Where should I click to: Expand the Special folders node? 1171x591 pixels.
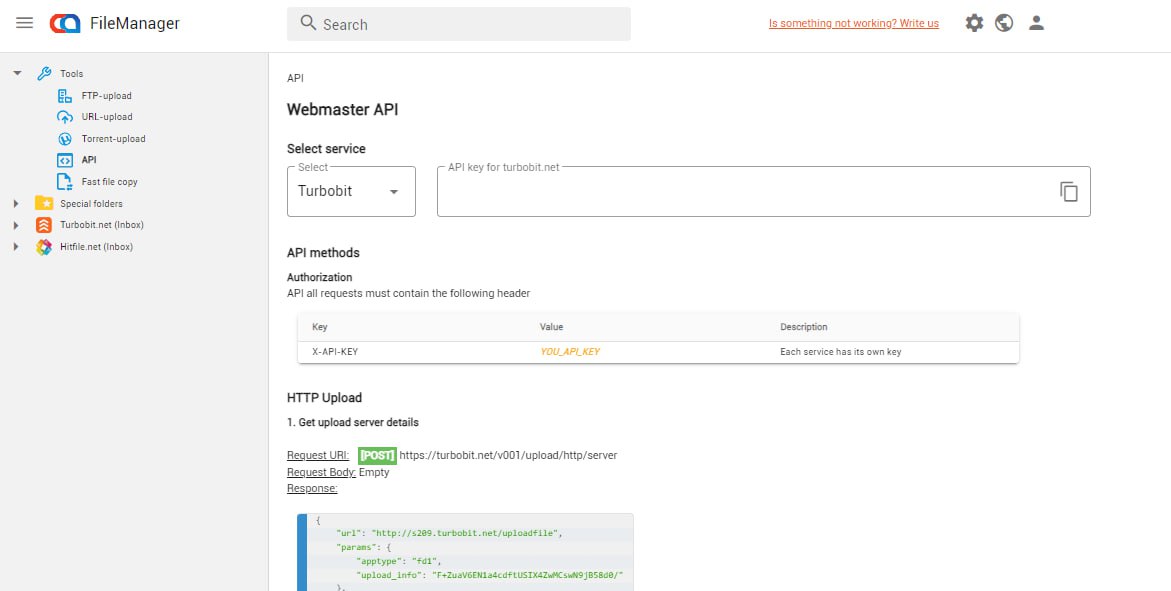coord(16,204)
